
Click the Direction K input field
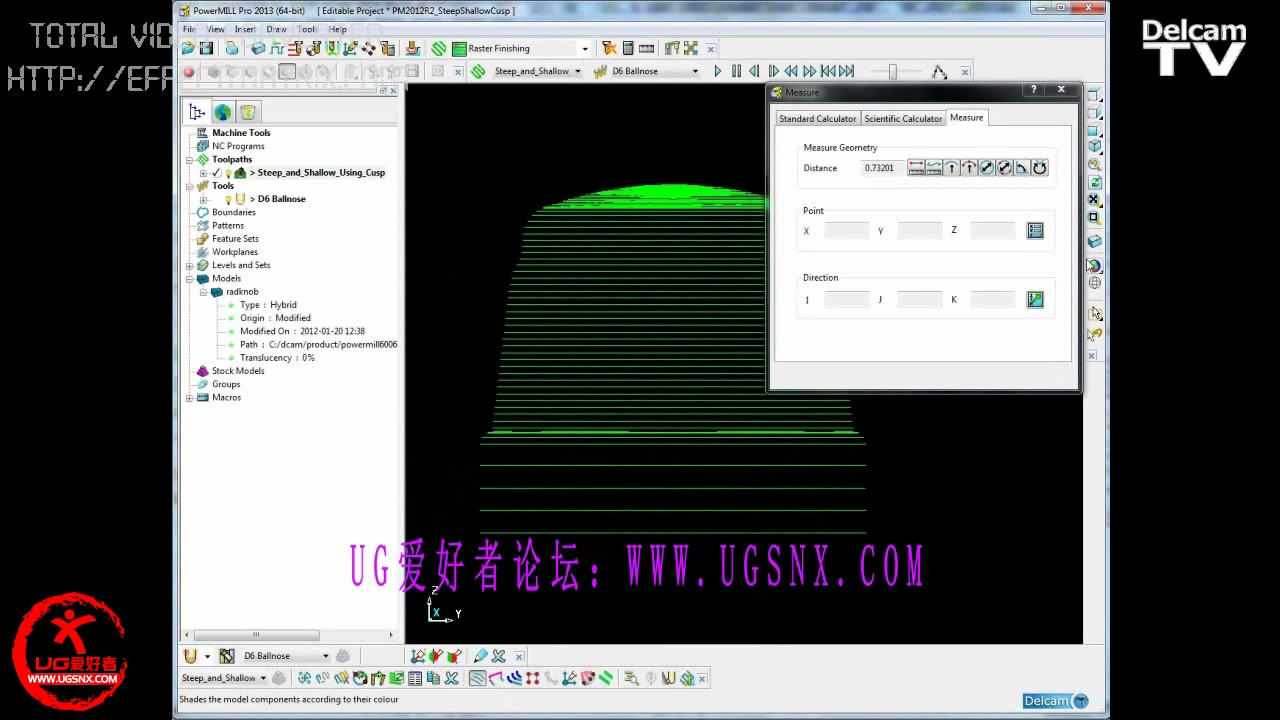[993, 299]
